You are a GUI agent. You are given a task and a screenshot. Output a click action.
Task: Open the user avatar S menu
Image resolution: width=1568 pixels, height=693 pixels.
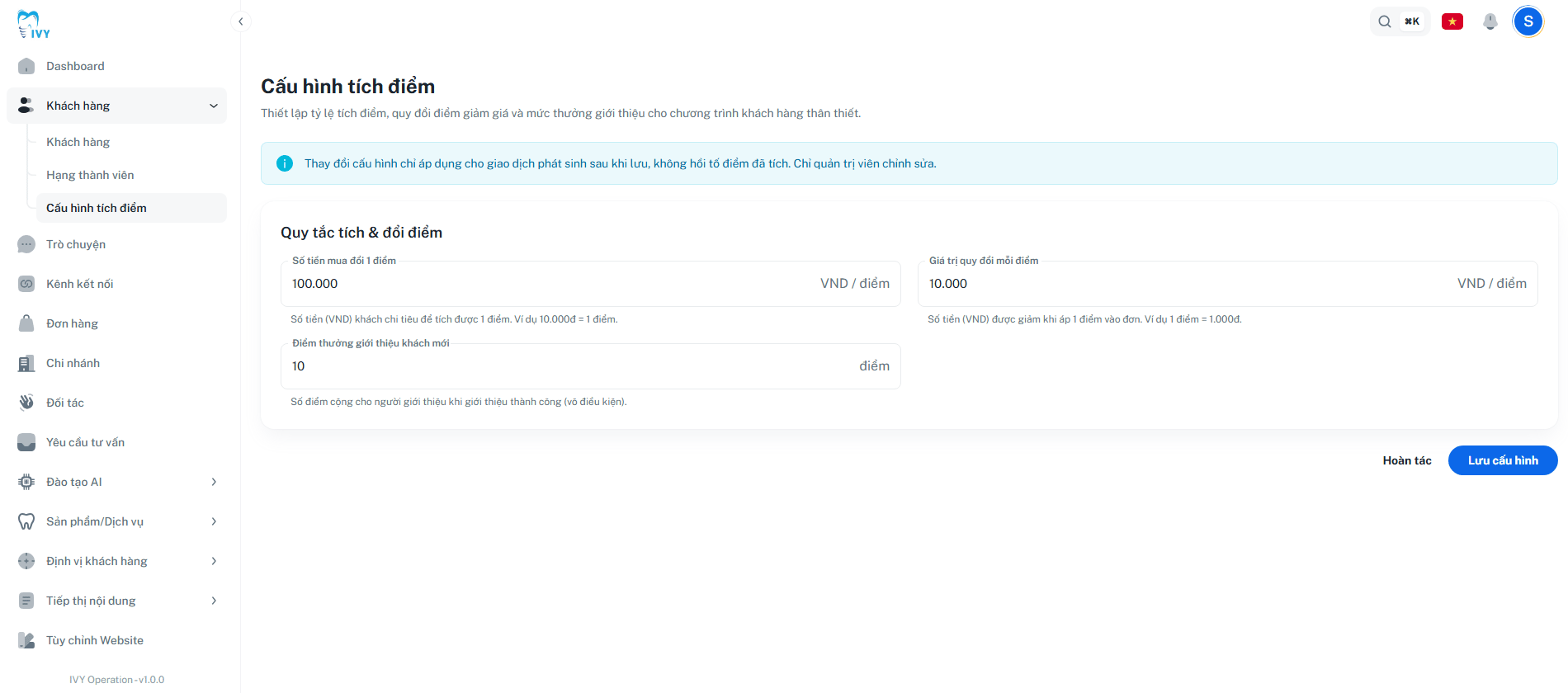(x=1528, y=21)
